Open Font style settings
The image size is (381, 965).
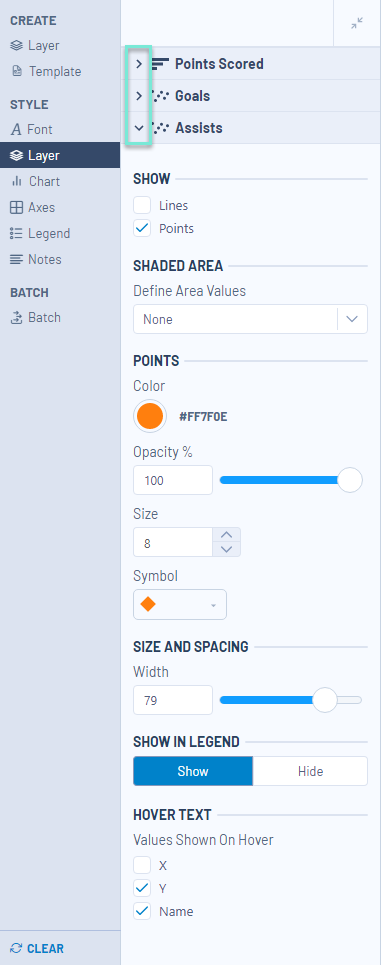pyautogui.click(x=31, y=129)
